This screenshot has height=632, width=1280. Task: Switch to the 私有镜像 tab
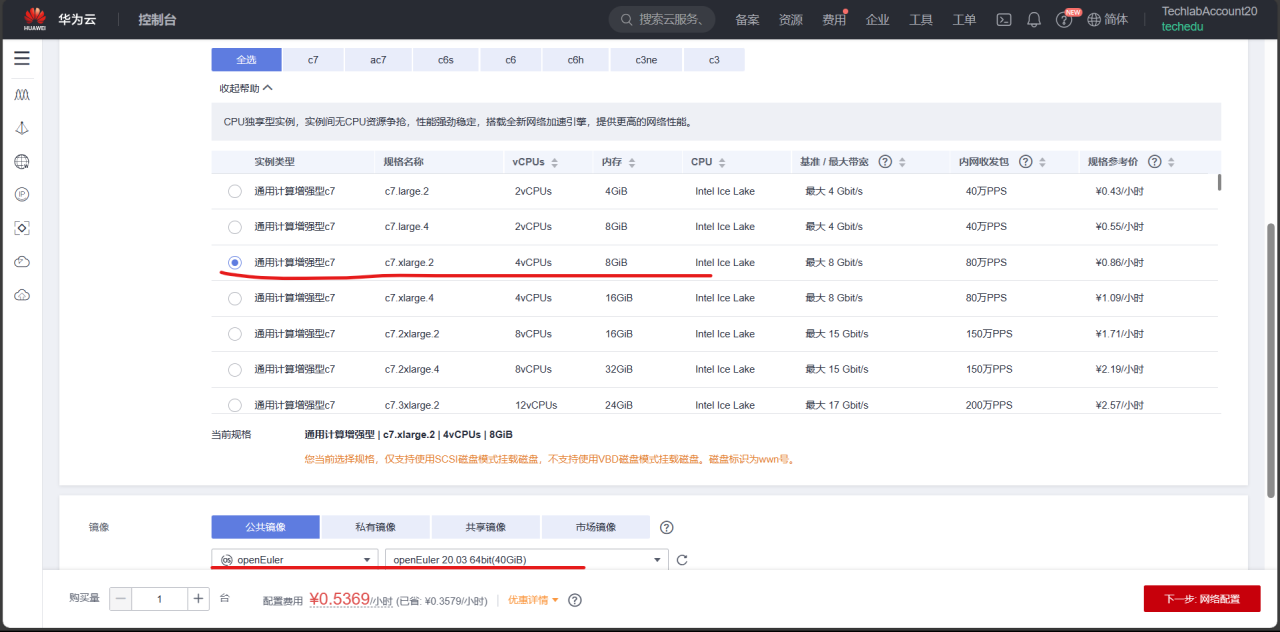[x=375, y=527]
